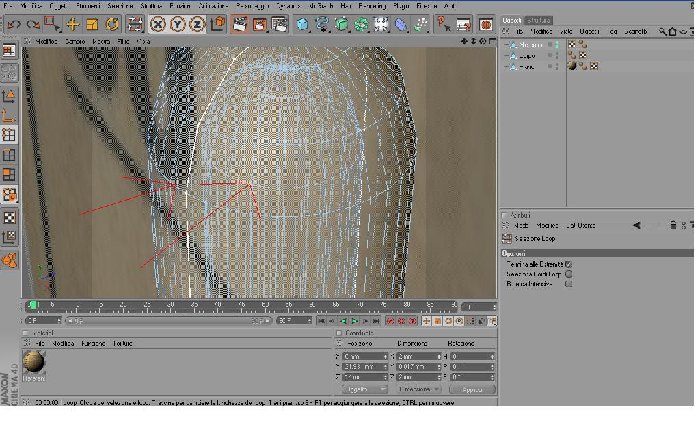Toggle the first checkbox under Opzioni
This screenshot has width=700, height=438.
coord(568,264)
